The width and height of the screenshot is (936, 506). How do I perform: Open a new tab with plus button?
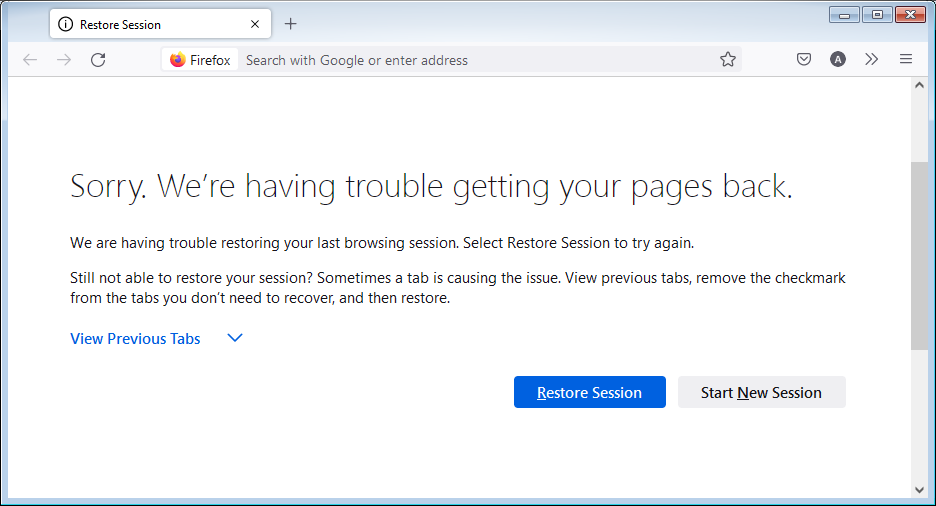[290, 24]
